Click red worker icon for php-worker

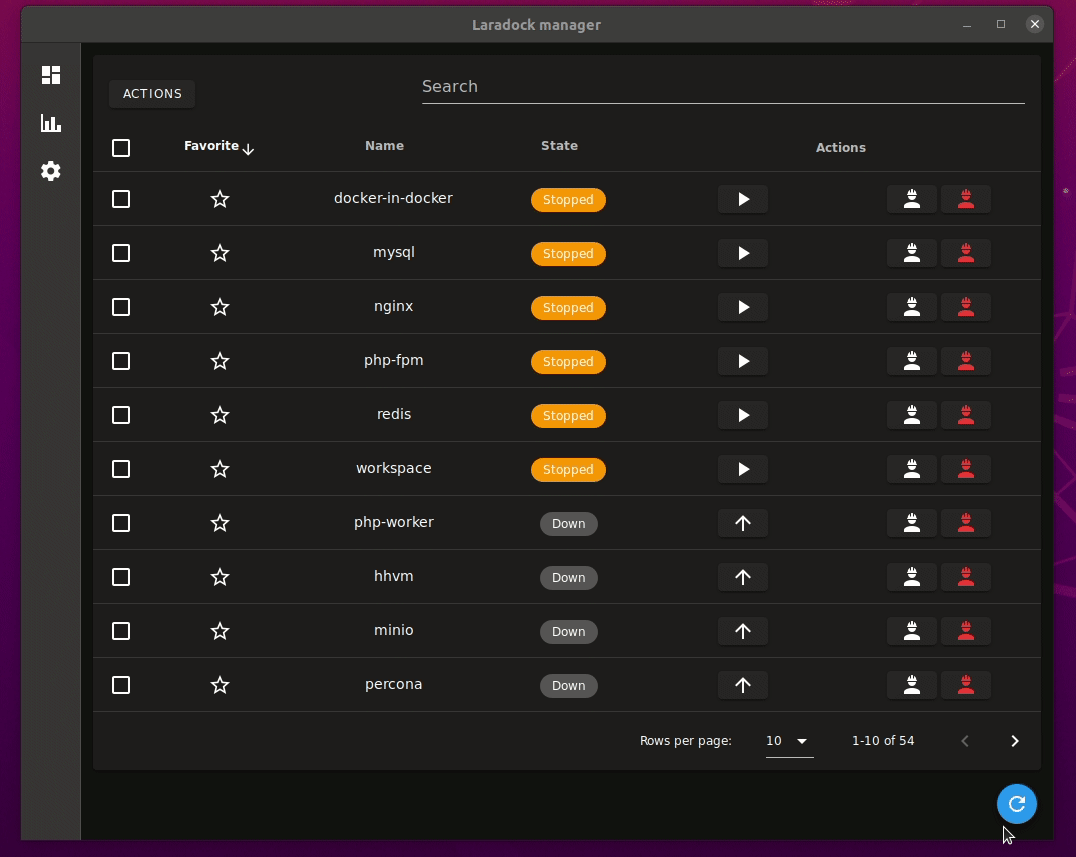966,524
